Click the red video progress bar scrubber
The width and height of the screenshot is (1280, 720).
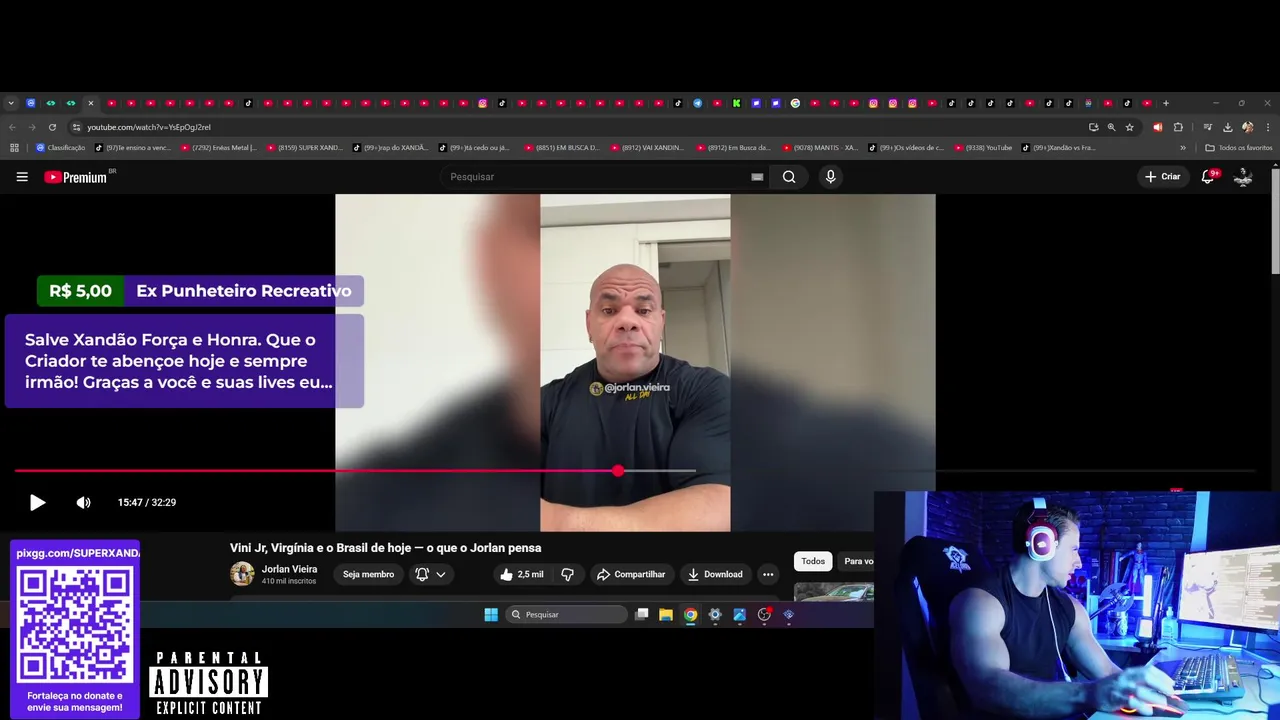618,470
